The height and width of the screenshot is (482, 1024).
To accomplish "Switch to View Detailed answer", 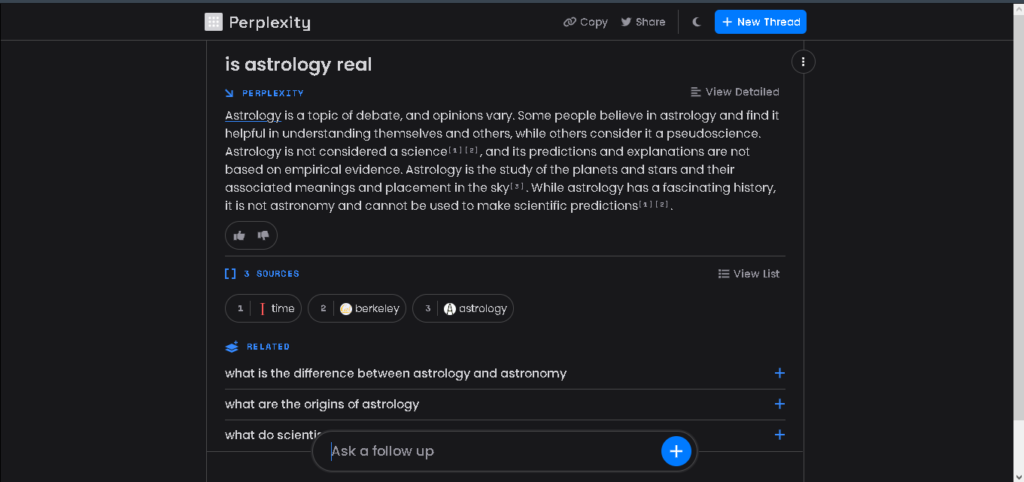I will point(735,92).
